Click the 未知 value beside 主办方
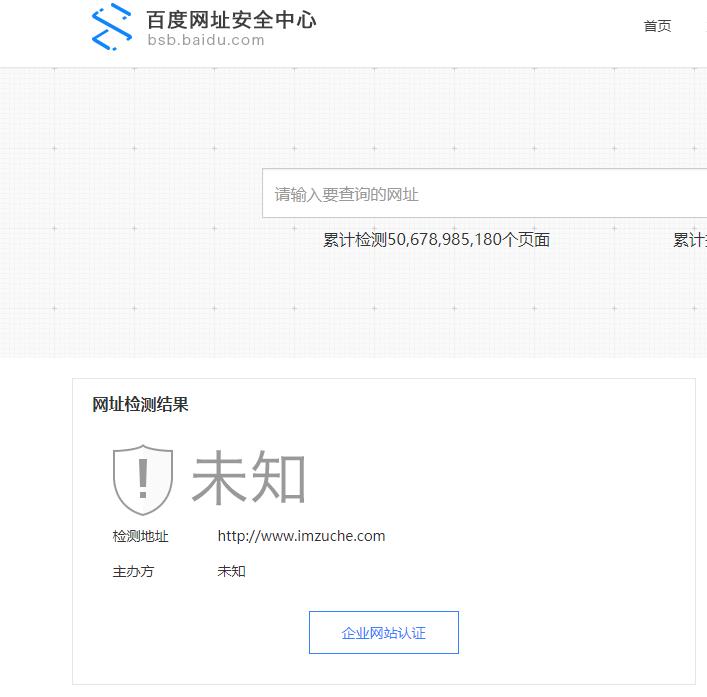 (x=231, y=572)
